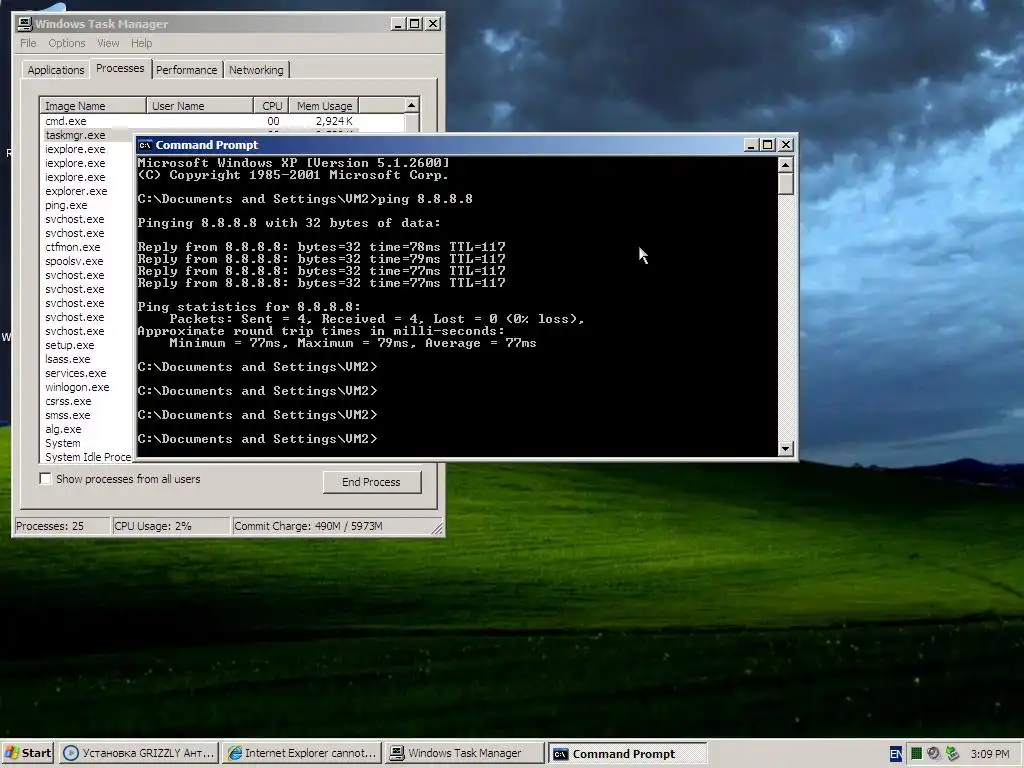
Task: Select cmd.exe process row
Action: (x=222, y=121)
